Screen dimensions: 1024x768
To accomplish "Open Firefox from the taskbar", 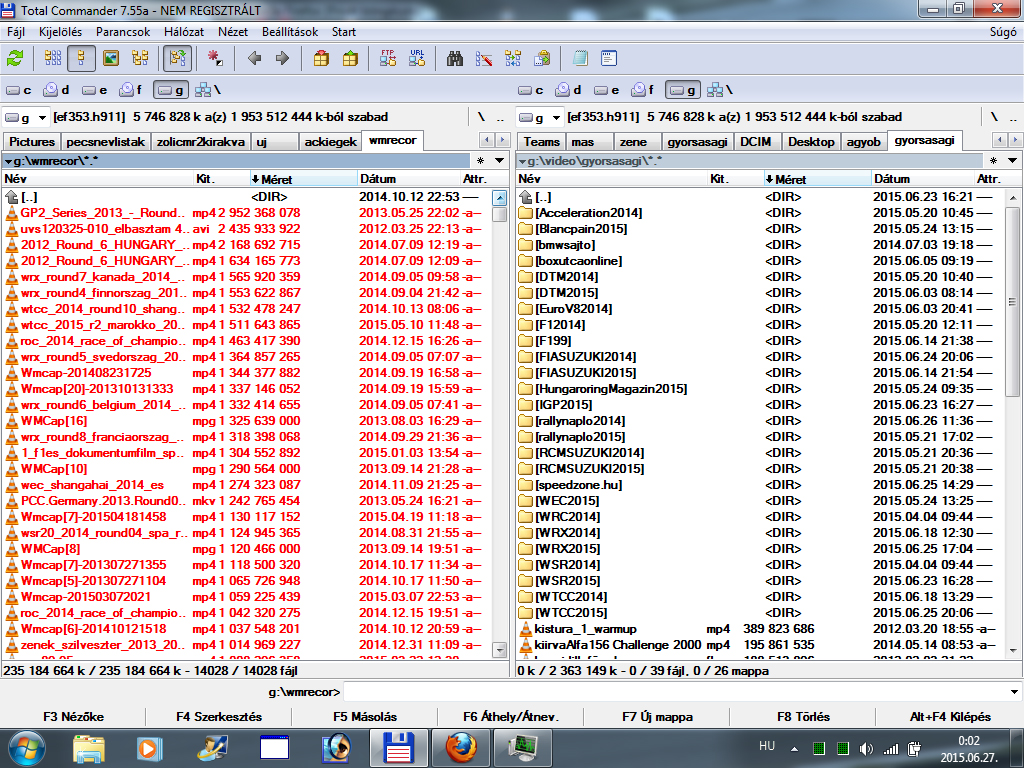I will coord(461,746).
